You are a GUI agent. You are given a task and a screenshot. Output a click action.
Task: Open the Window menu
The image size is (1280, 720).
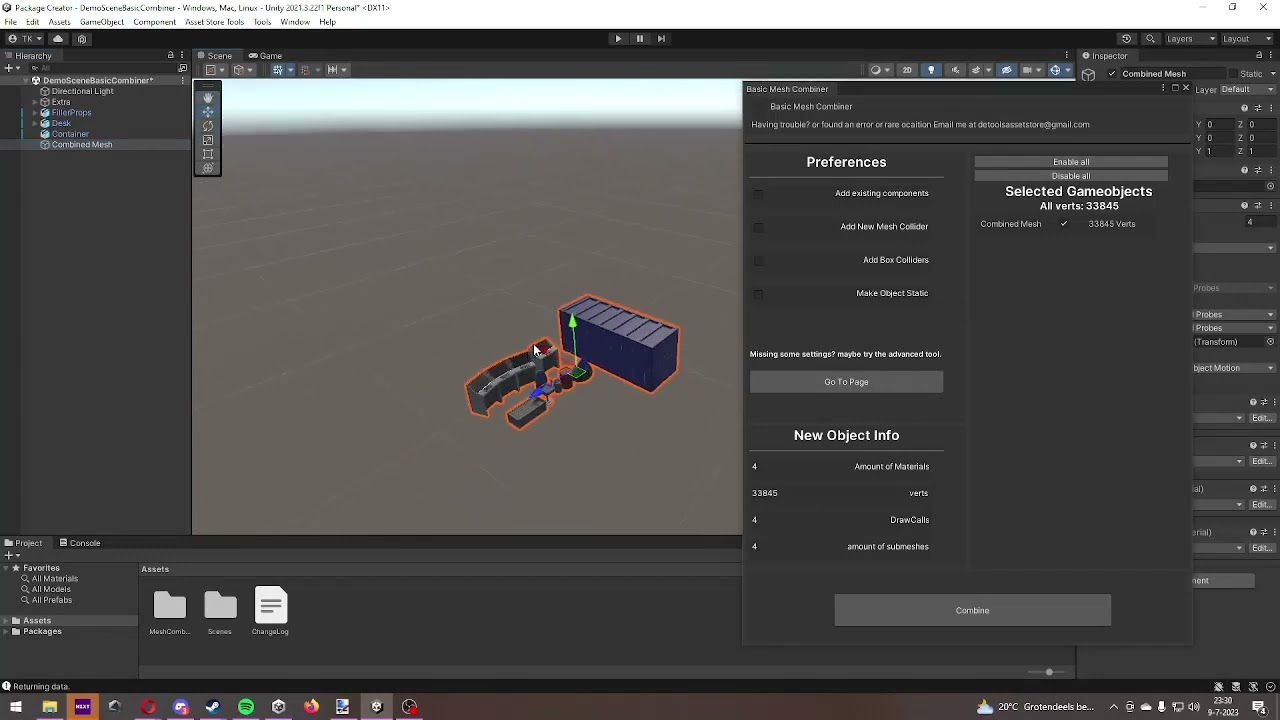[294, 22]
